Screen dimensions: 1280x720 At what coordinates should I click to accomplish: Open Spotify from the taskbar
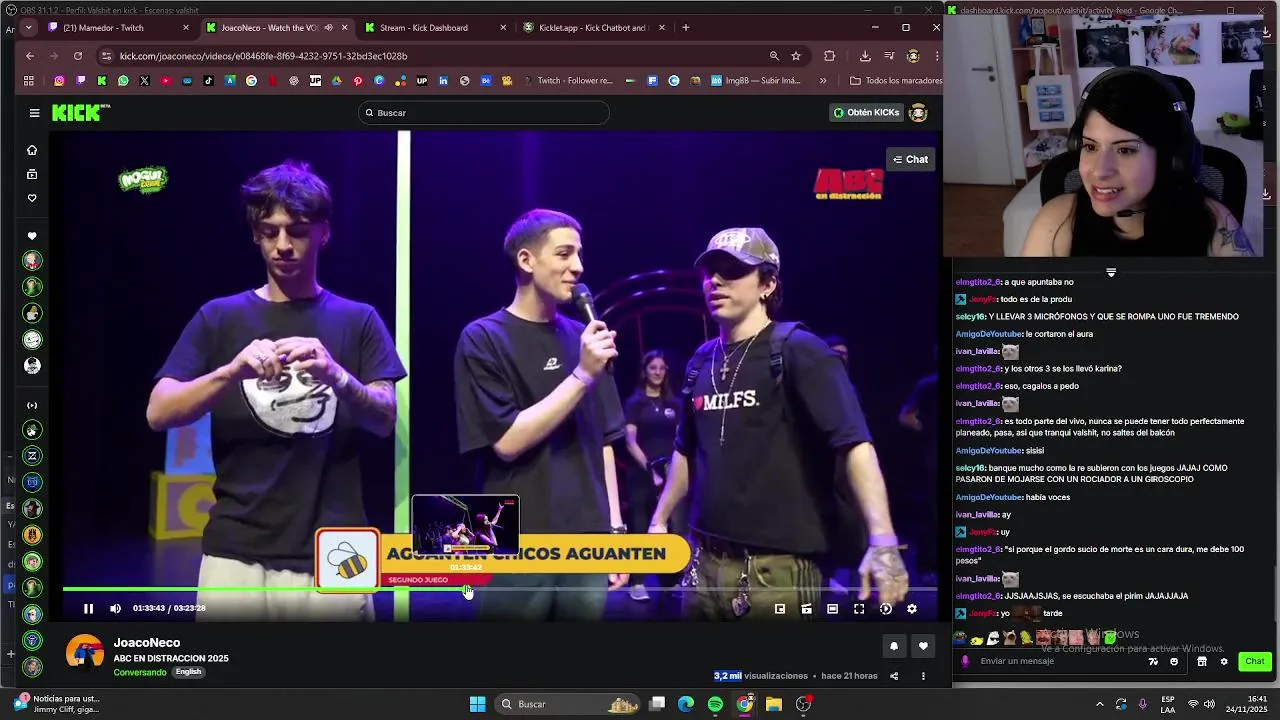pos(715,704)
